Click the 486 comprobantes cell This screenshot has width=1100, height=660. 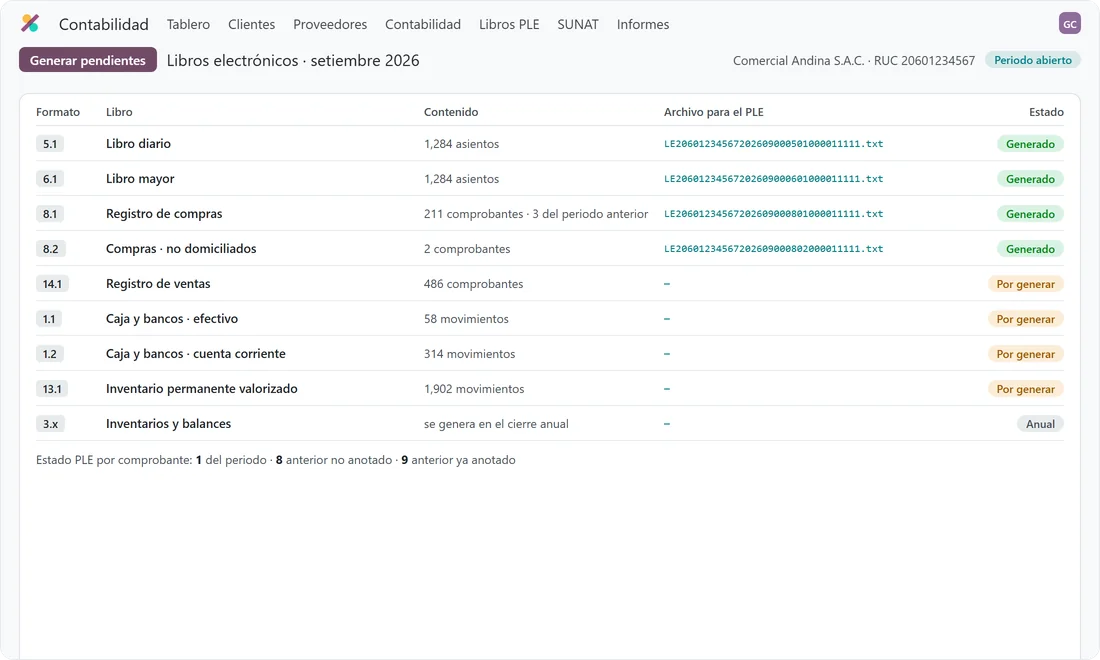click(474, 284)
